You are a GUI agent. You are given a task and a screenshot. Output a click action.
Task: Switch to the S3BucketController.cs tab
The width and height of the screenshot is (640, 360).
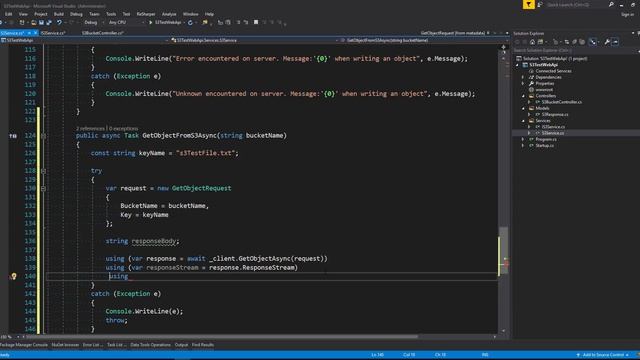pos(102,33)
